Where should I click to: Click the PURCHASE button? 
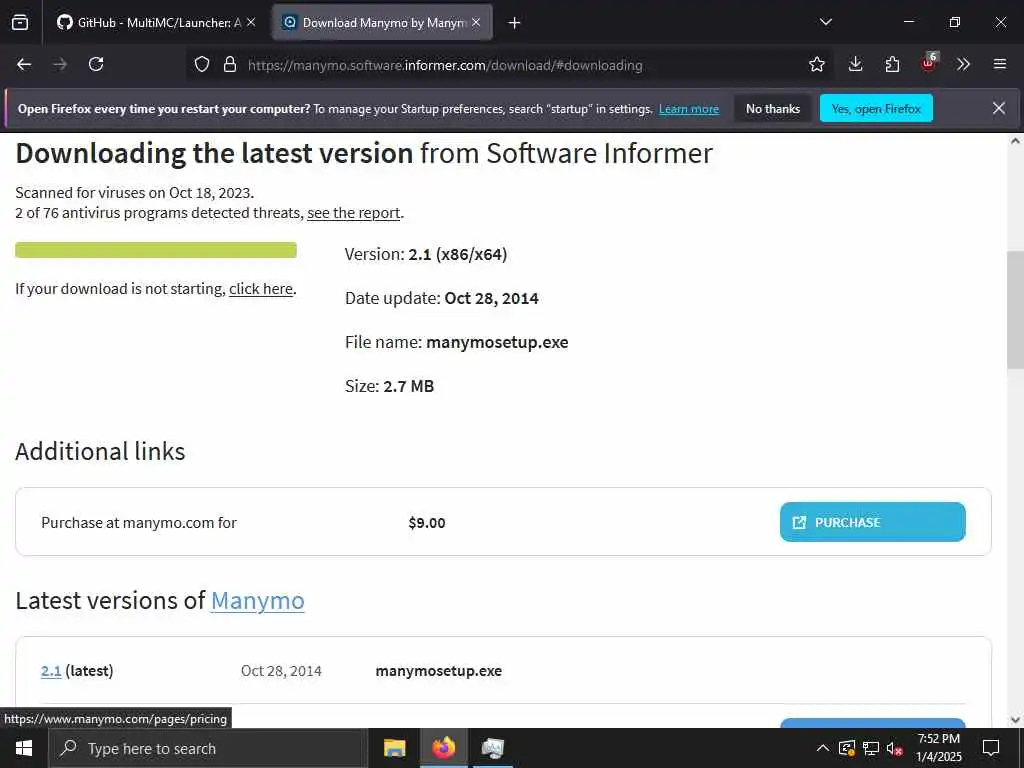coord(872,522)
